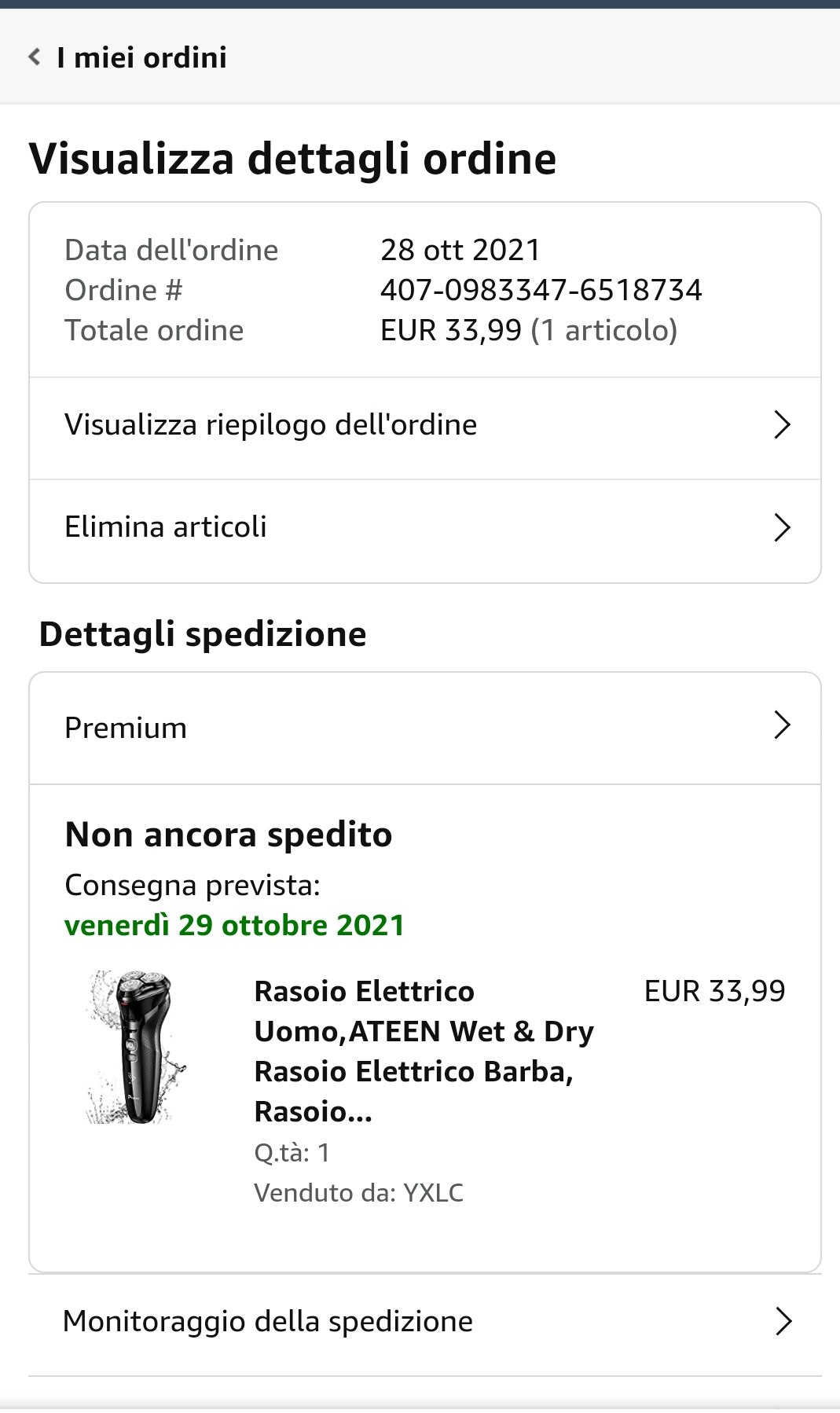The width and height of the screenshot is (840, 1413).
Task: Click chevron beside Monitoraggio della spedizione
Action: [x=783, y=1322]
